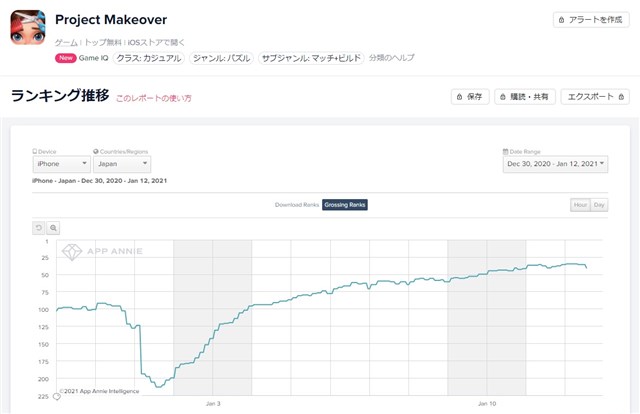Image resolution: width=640 pixels, height=414 pixels.
Task: Click the globe icon beside Countries/Regions
Action: [96, 151]
